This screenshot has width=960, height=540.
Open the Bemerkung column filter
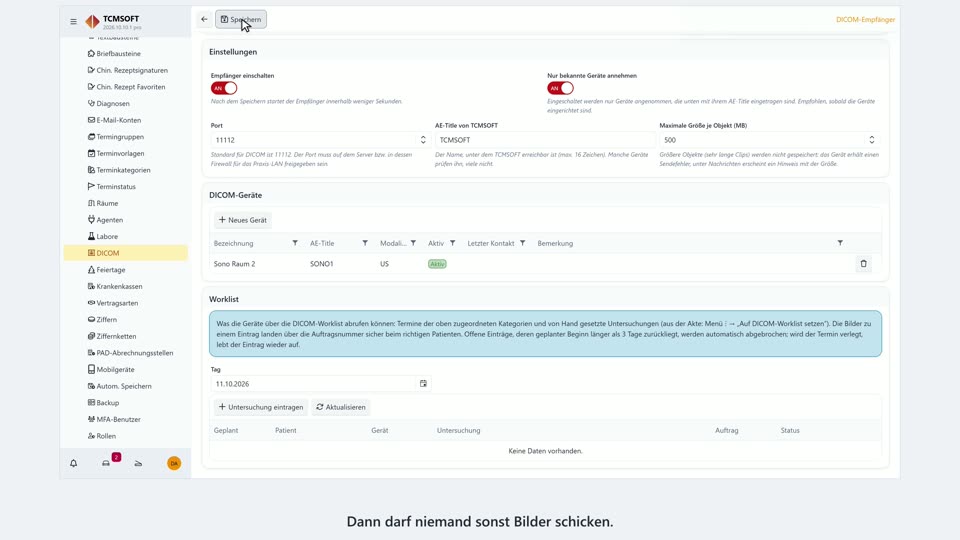click(840, 243)
